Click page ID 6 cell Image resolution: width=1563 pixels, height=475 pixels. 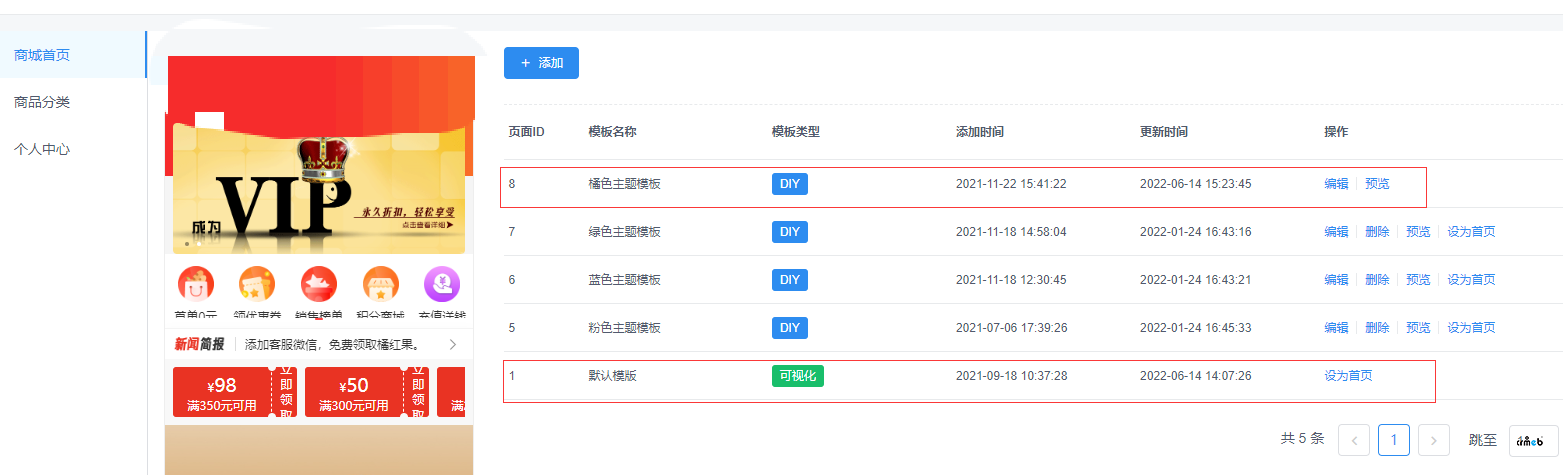click(x=512, y=280)
